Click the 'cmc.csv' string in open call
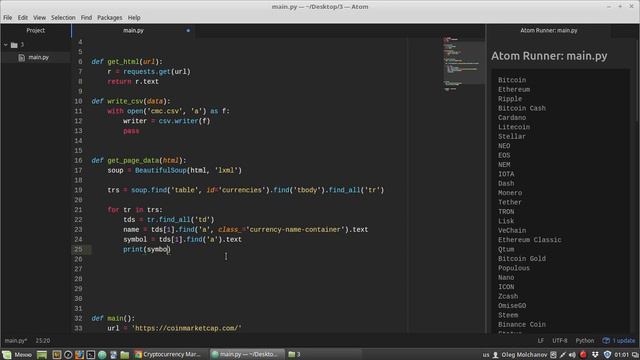 165,111
